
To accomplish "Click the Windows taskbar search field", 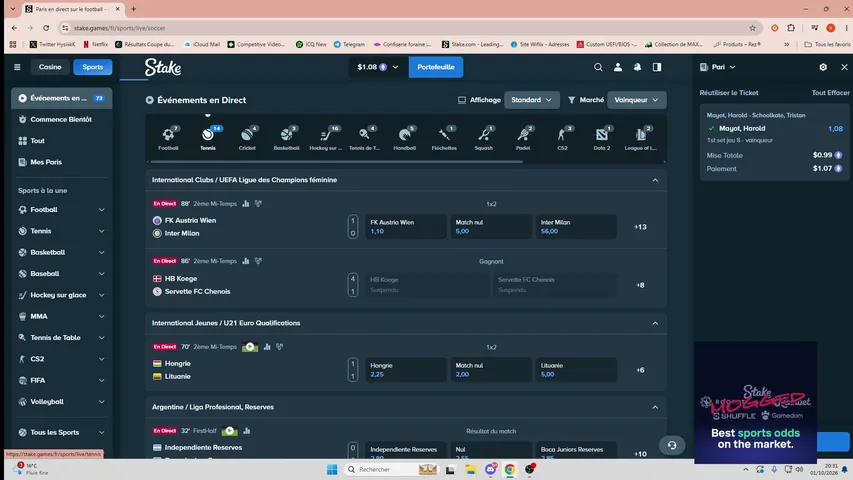I will 392,469.
